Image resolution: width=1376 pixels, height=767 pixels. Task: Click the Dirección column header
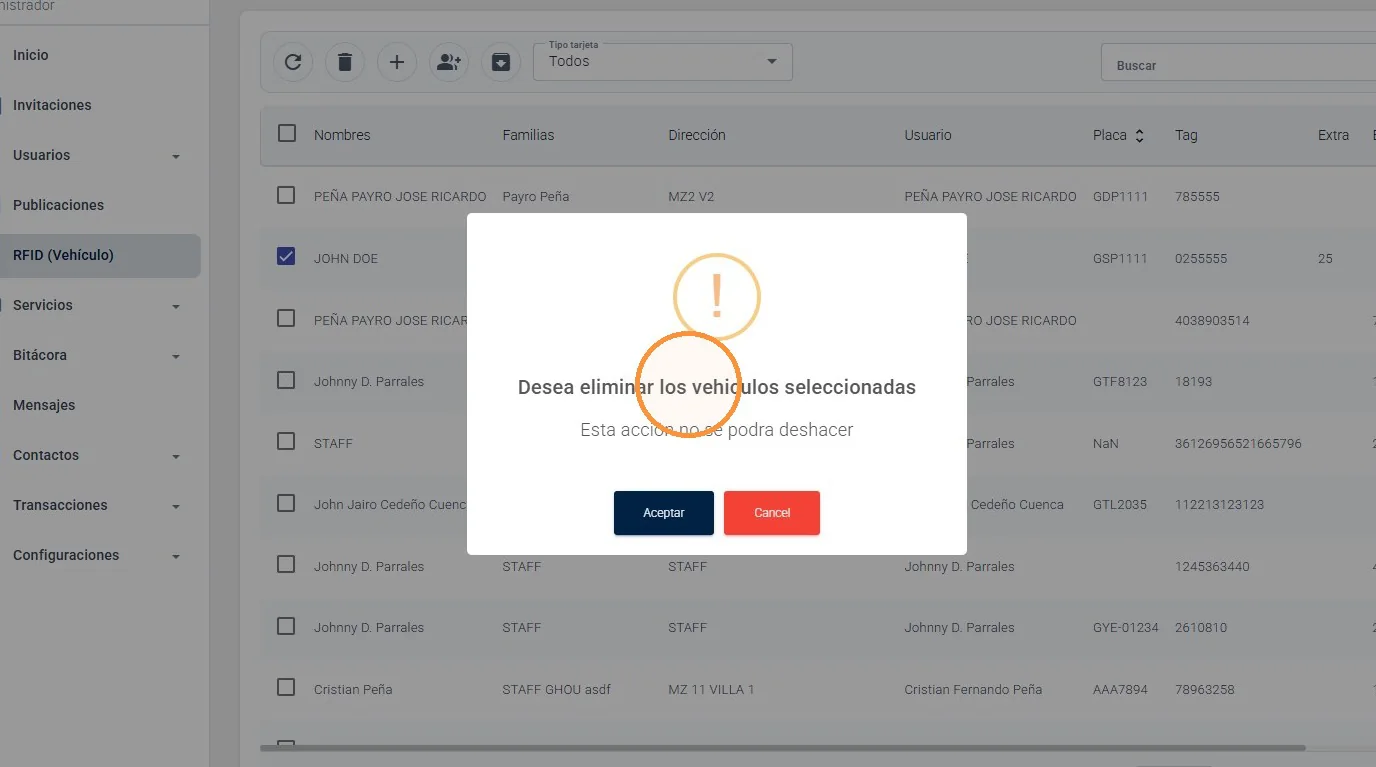point(697,135)
